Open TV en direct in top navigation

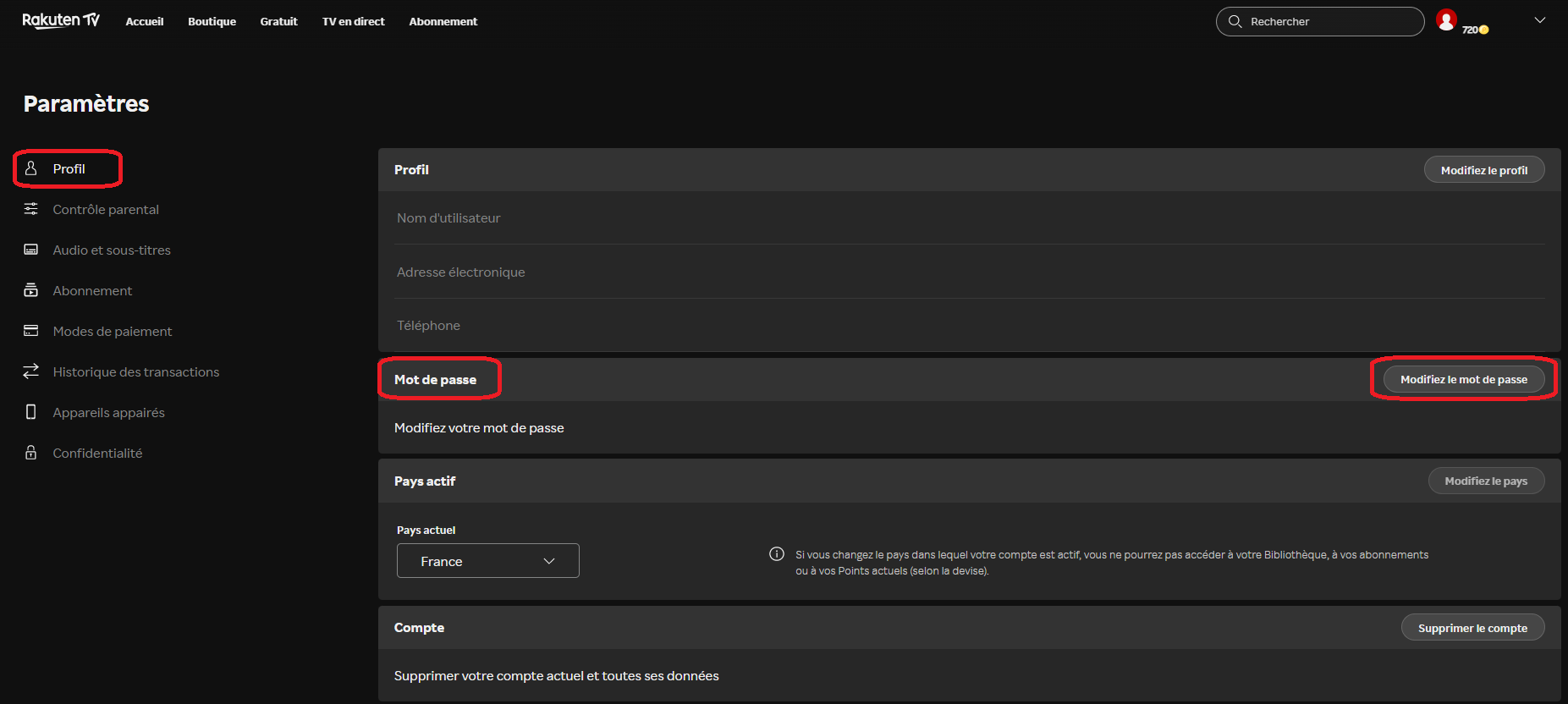click(353, 21)
